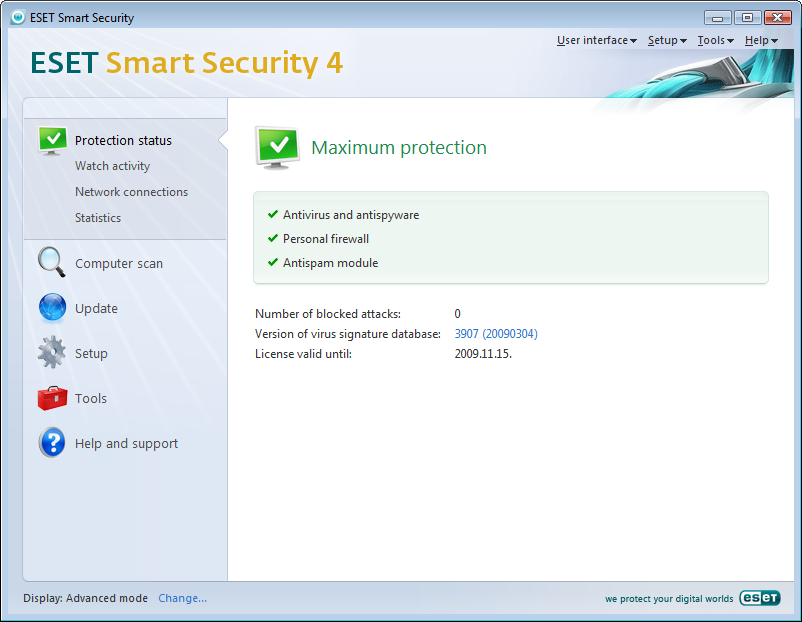Viewport: 802px width, 622px height.
Task: Open Watch activity section
Action: 113,166
